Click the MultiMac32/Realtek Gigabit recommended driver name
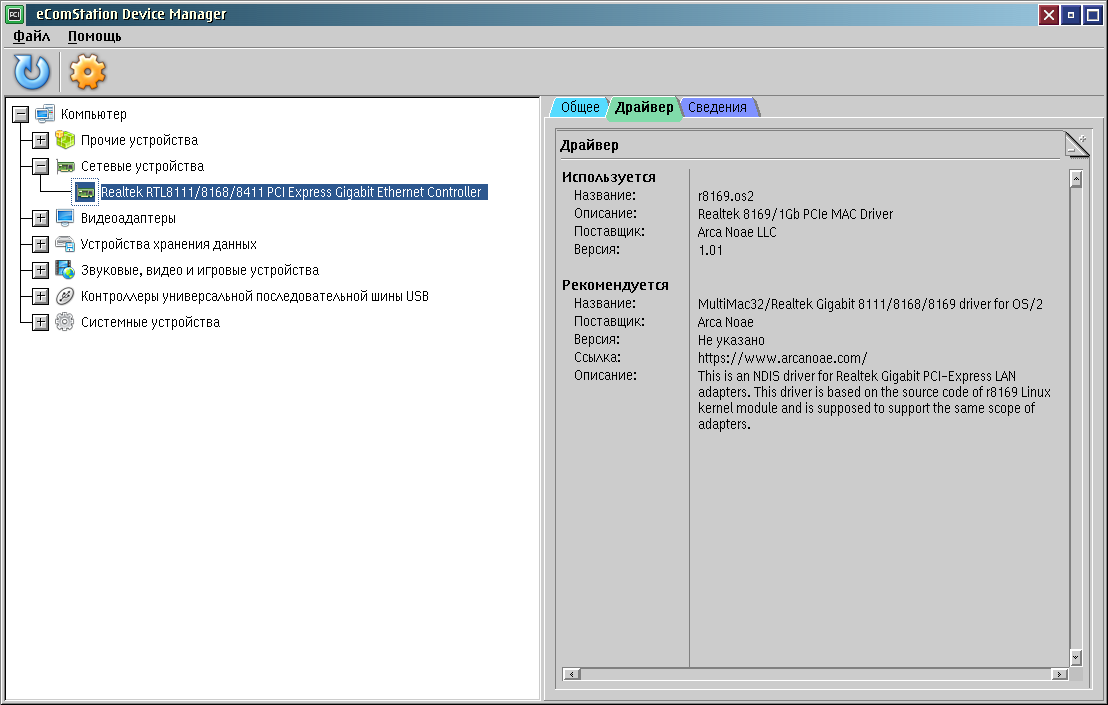 point(870,304)
